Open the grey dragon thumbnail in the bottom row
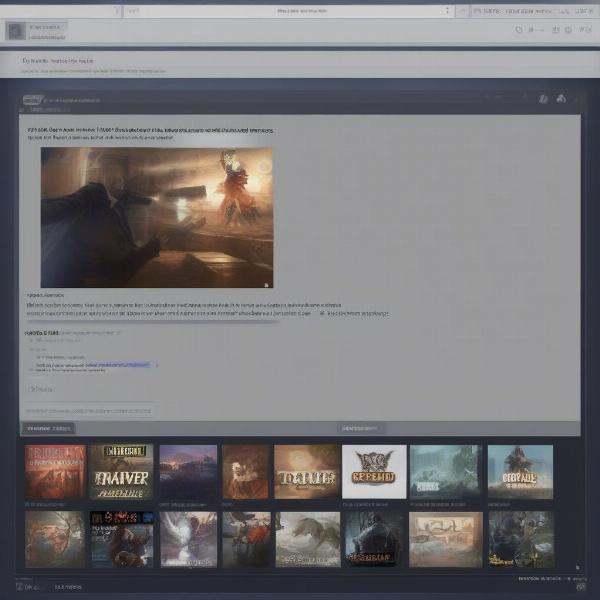Image resolution: width=600 pixels, height=600 pixels. coord(308,539)
